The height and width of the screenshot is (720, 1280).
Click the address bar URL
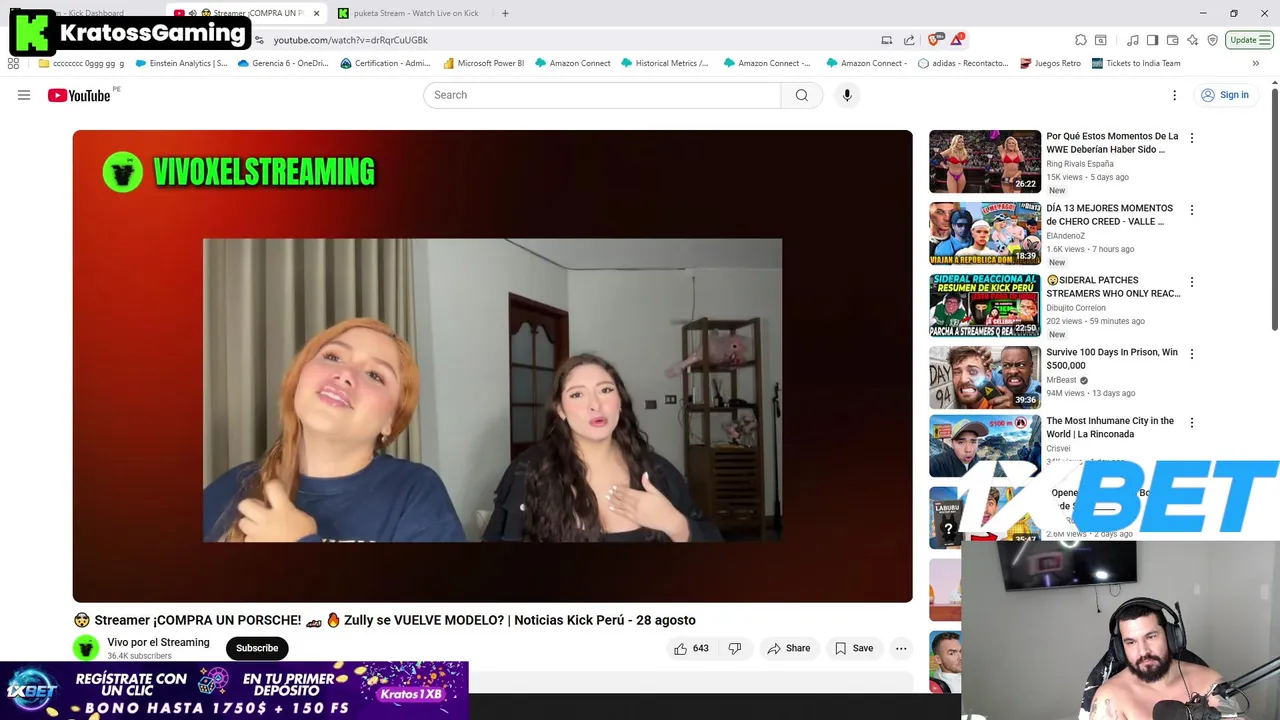tap(351, 40)
